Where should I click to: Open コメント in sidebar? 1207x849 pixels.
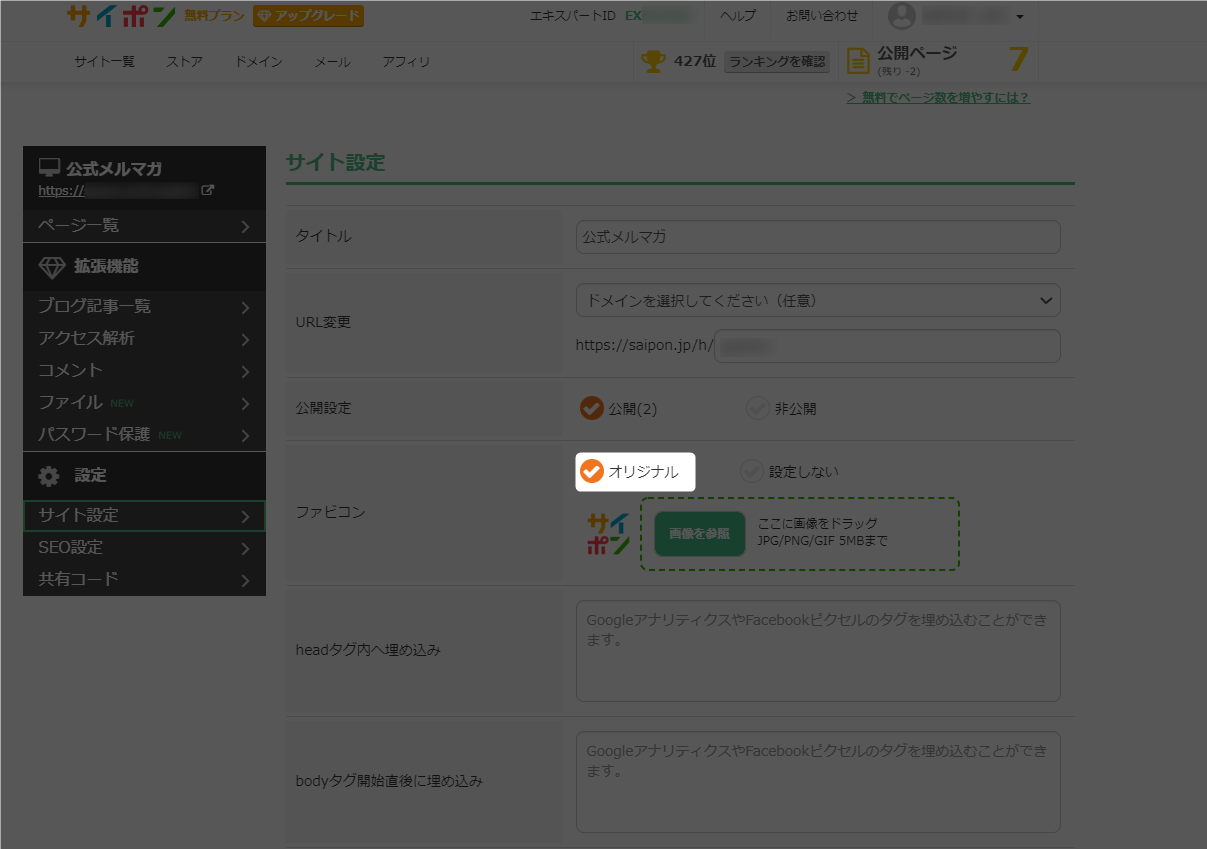coord(144,371)
